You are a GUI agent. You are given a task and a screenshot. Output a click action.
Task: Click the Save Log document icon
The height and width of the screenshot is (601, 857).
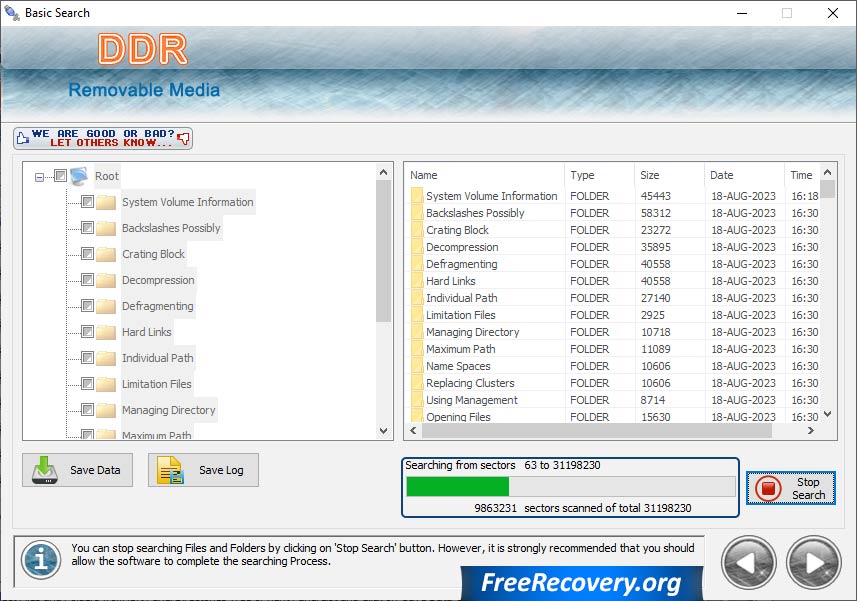pos(170,470)
